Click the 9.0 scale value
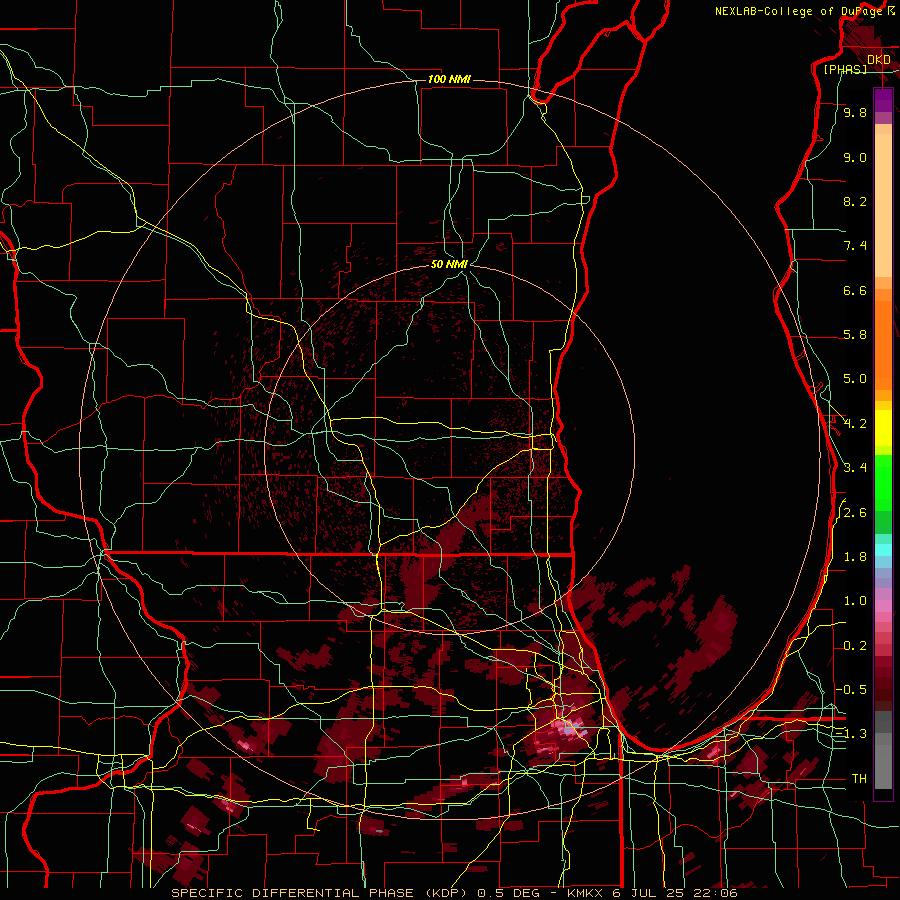Image resolution: width=900 pixels, height=900 pixels. (x=855, y=157)
